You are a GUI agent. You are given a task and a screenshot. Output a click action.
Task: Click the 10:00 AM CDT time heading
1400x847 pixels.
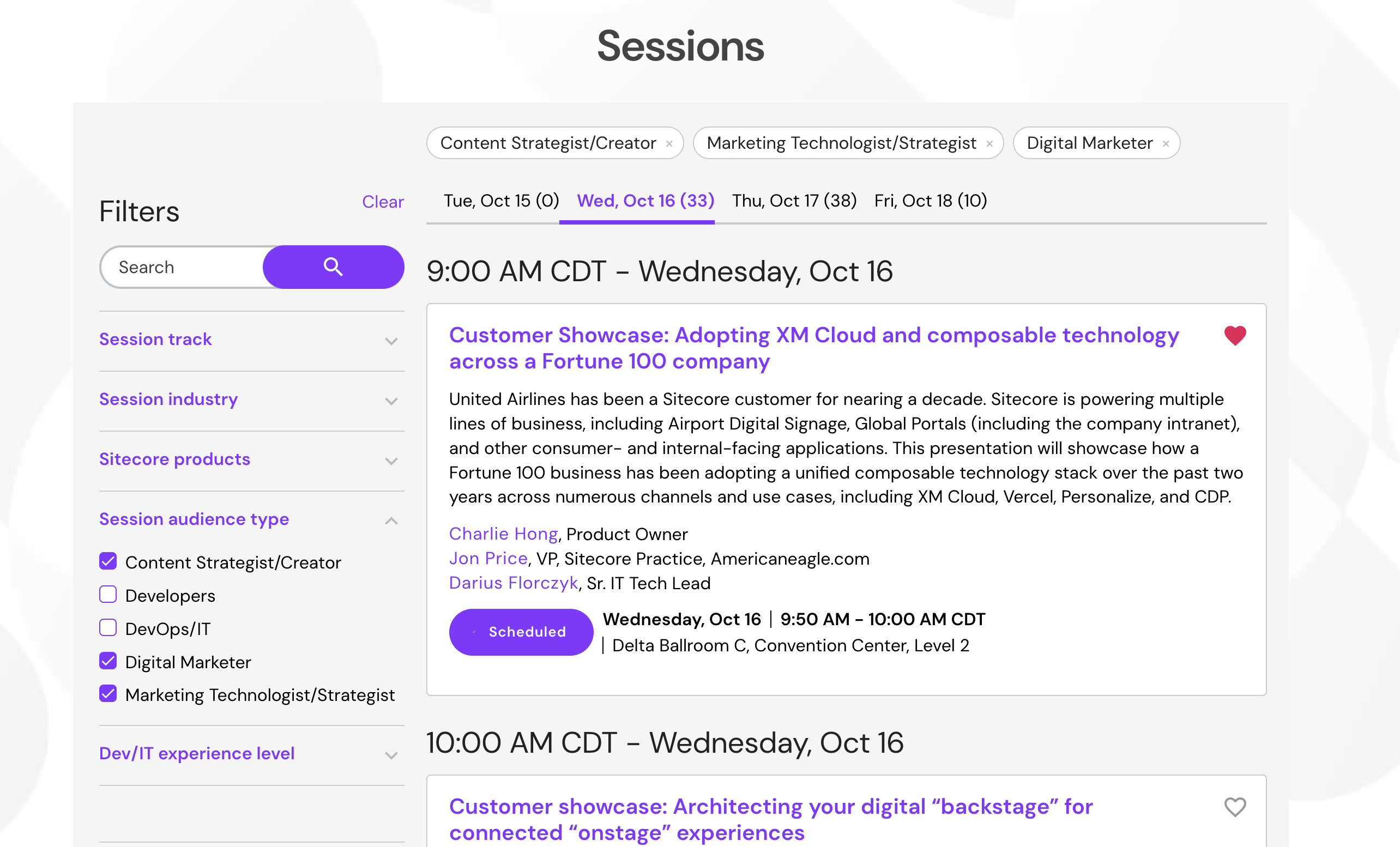[x=665, y=742]
